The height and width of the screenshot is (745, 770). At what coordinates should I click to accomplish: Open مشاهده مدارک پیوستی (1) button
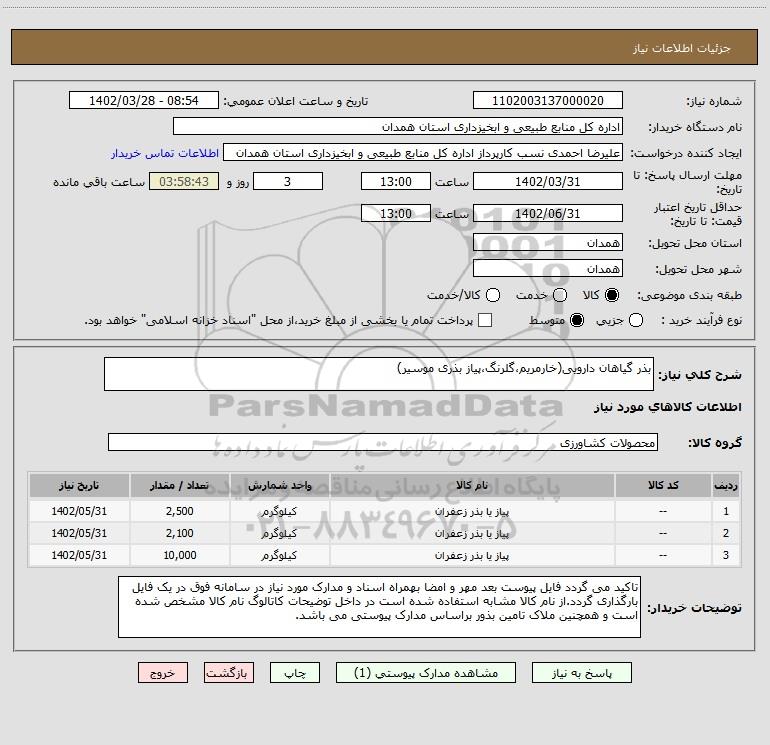pos(426,673)
